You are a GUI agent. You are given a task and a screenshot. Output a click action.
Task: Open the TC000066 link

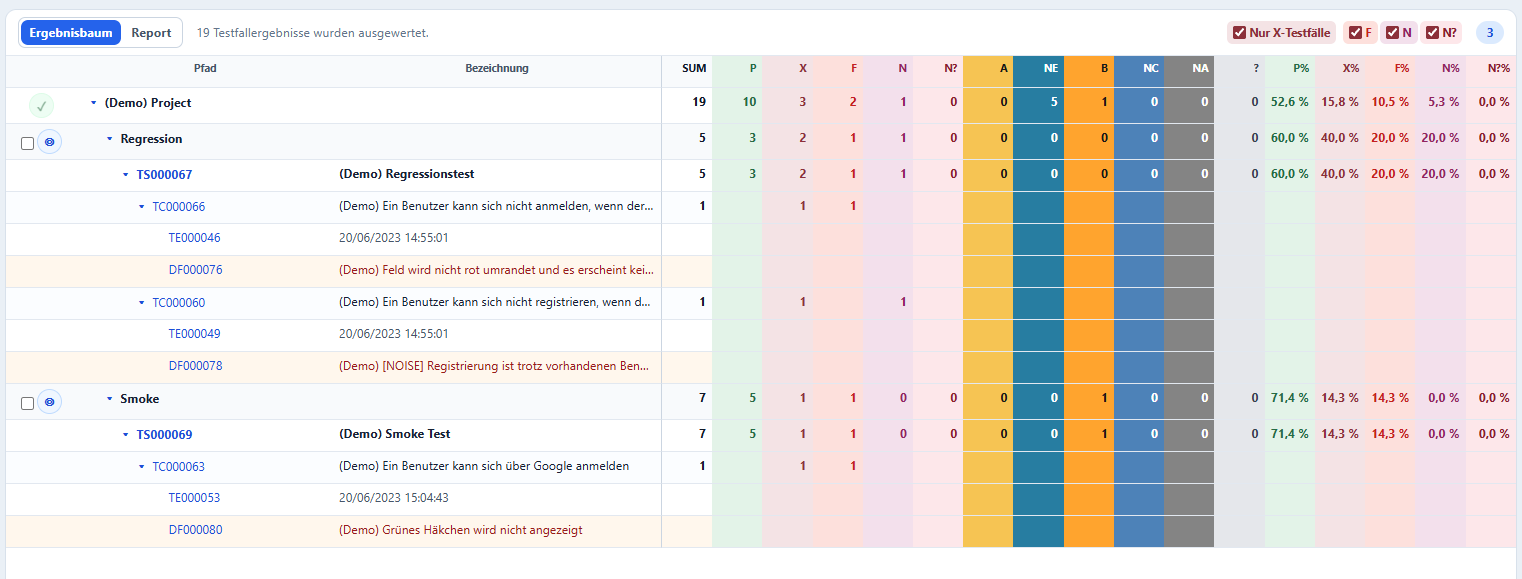point(179,207)
